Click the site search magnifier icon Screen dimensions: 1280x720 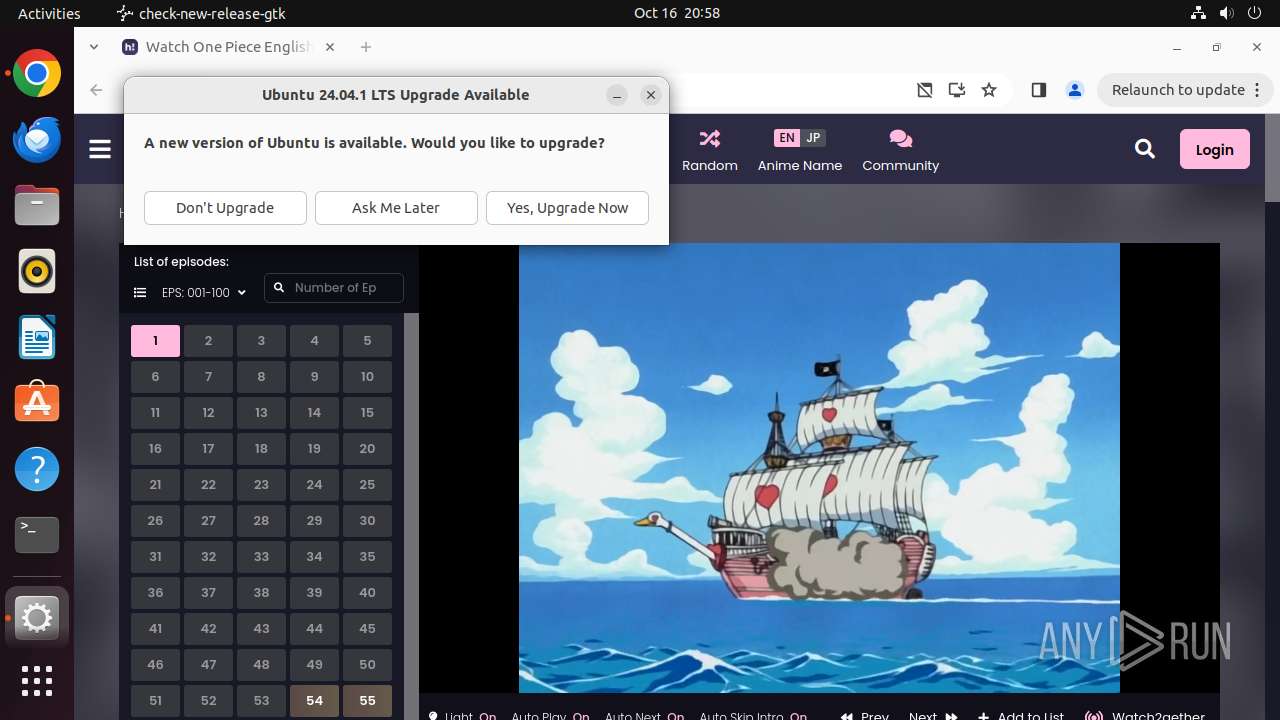point(1145,149)
